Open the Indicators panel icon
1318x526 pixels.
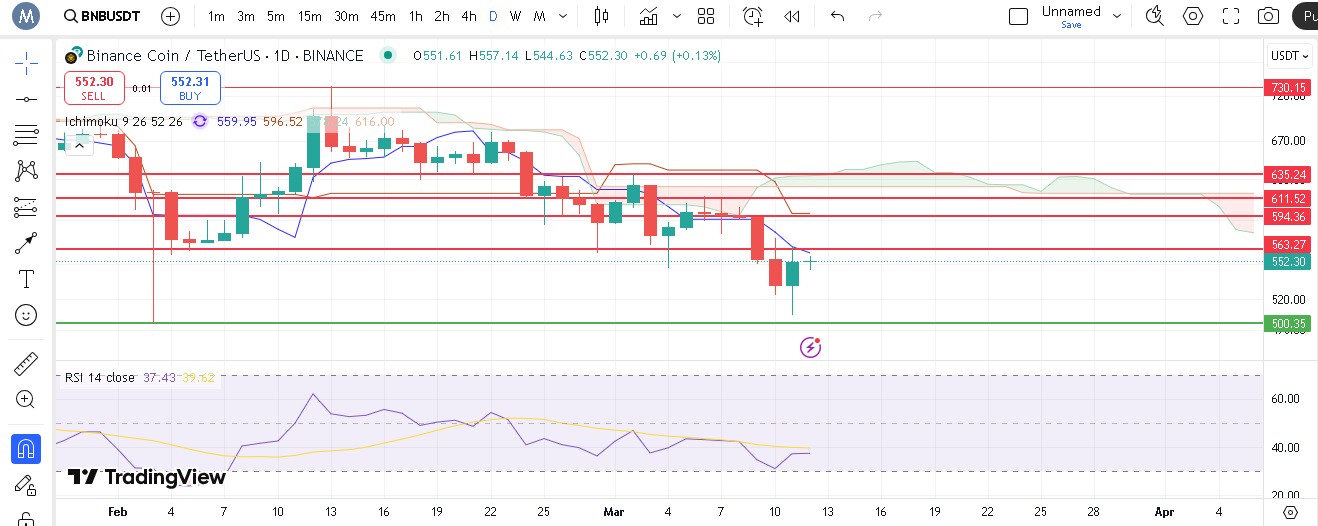[649, 16]
